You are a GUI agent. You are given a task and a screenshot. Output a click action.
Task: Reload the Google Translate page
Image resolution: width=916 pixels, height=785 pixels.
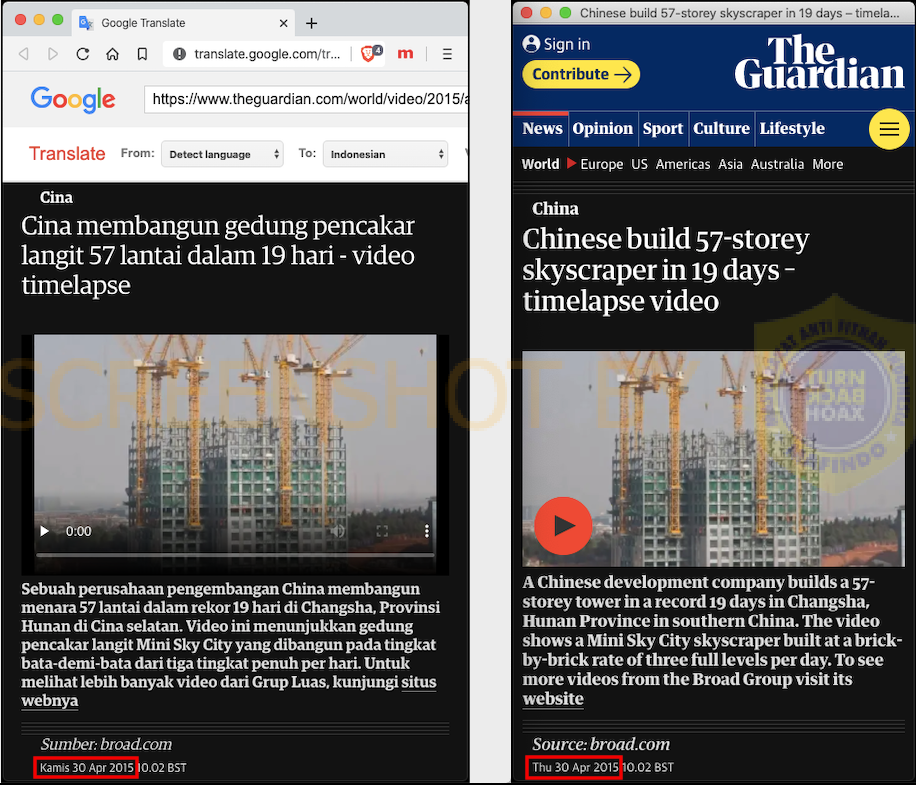click(x=83, y=54)
